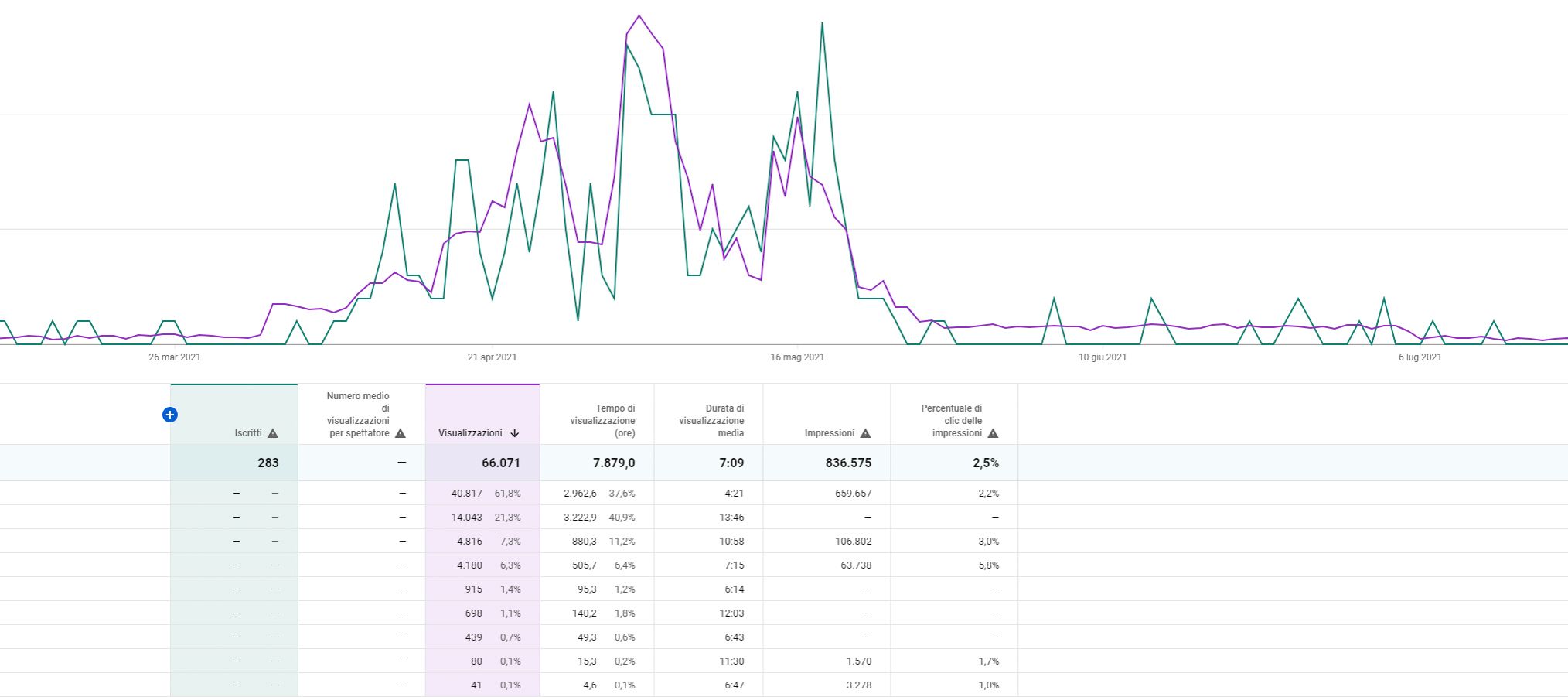The image size is (1568, 697).
Task: Click the 16 mag 2021 axis date
Action: [x=797, y=357]
